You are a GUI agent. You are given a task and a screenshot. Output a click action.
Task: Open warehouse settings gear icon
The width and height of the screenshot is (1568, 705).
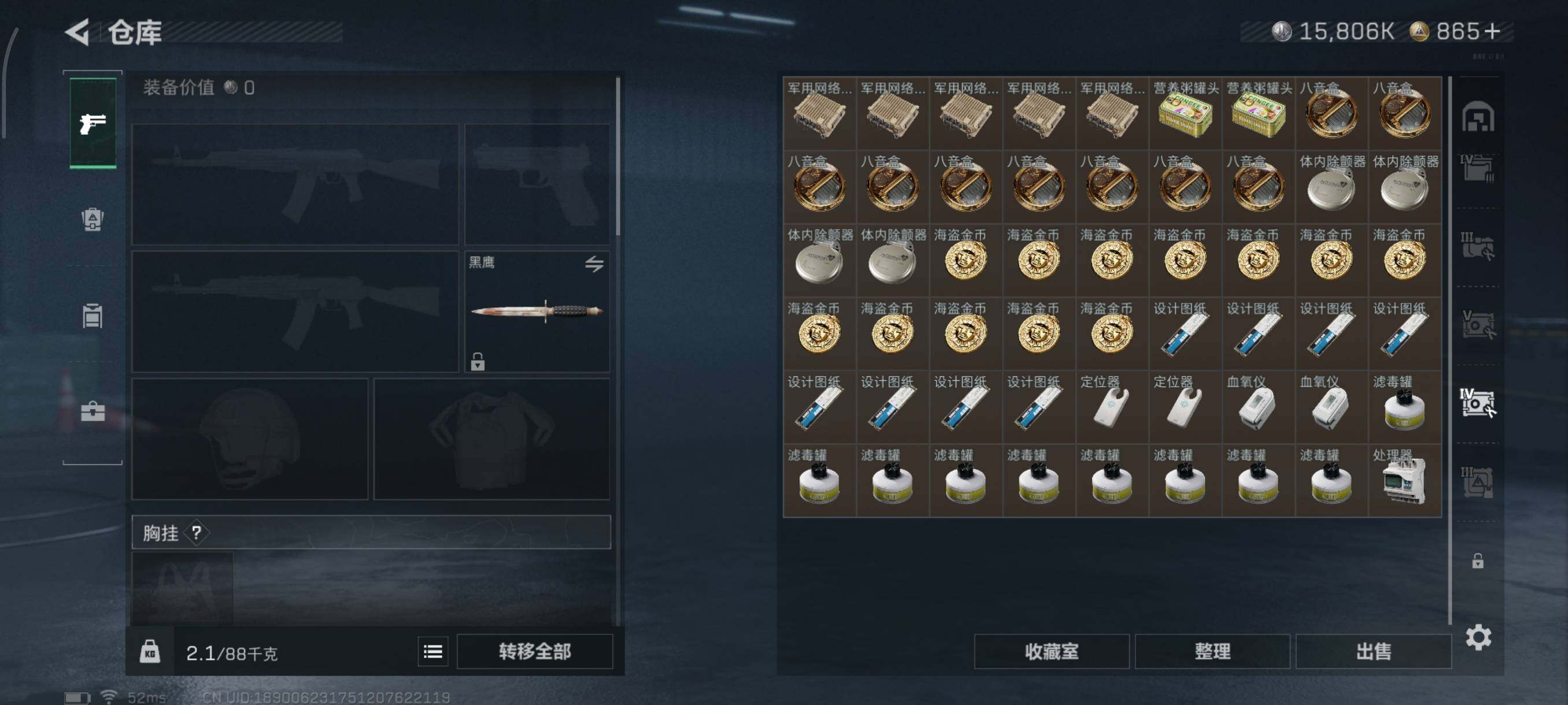tap(1478, 637)
